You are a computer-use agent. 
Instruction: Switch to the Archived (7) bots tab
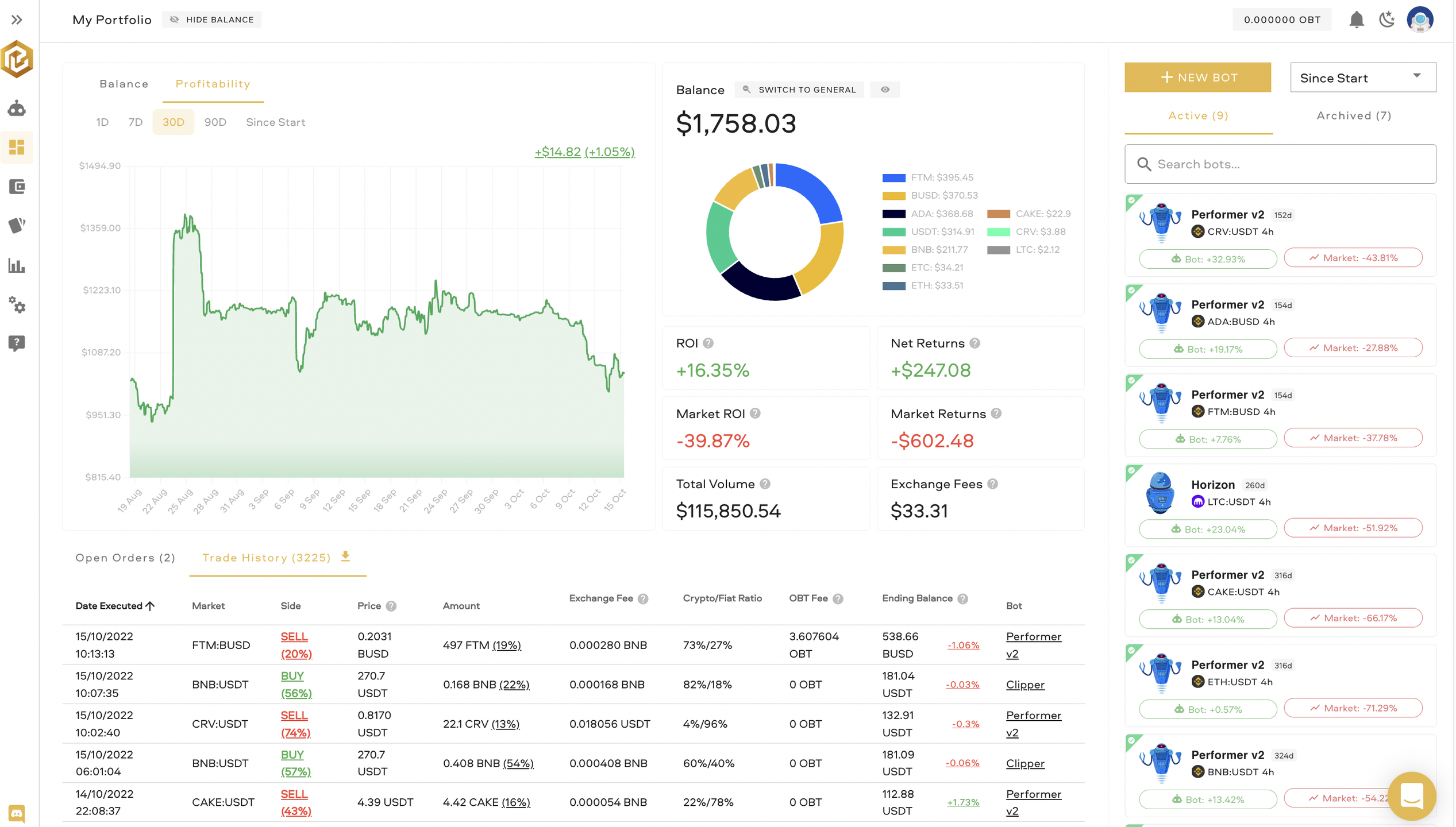point(1353,115)
